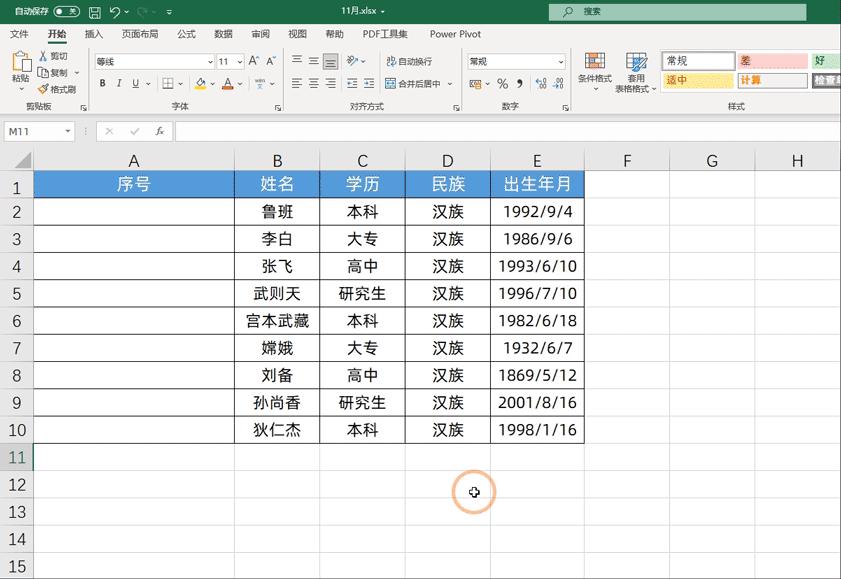Toggle bold formatting with the B icon

(102, 83)
